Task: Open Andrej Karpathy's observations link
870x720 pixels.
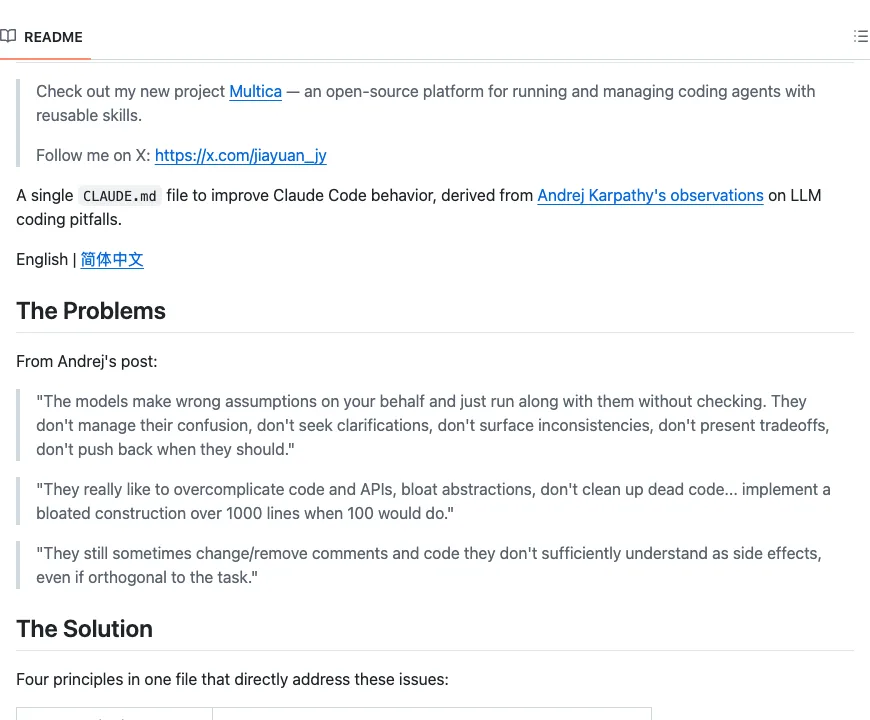Action: (x=650, y=195)
